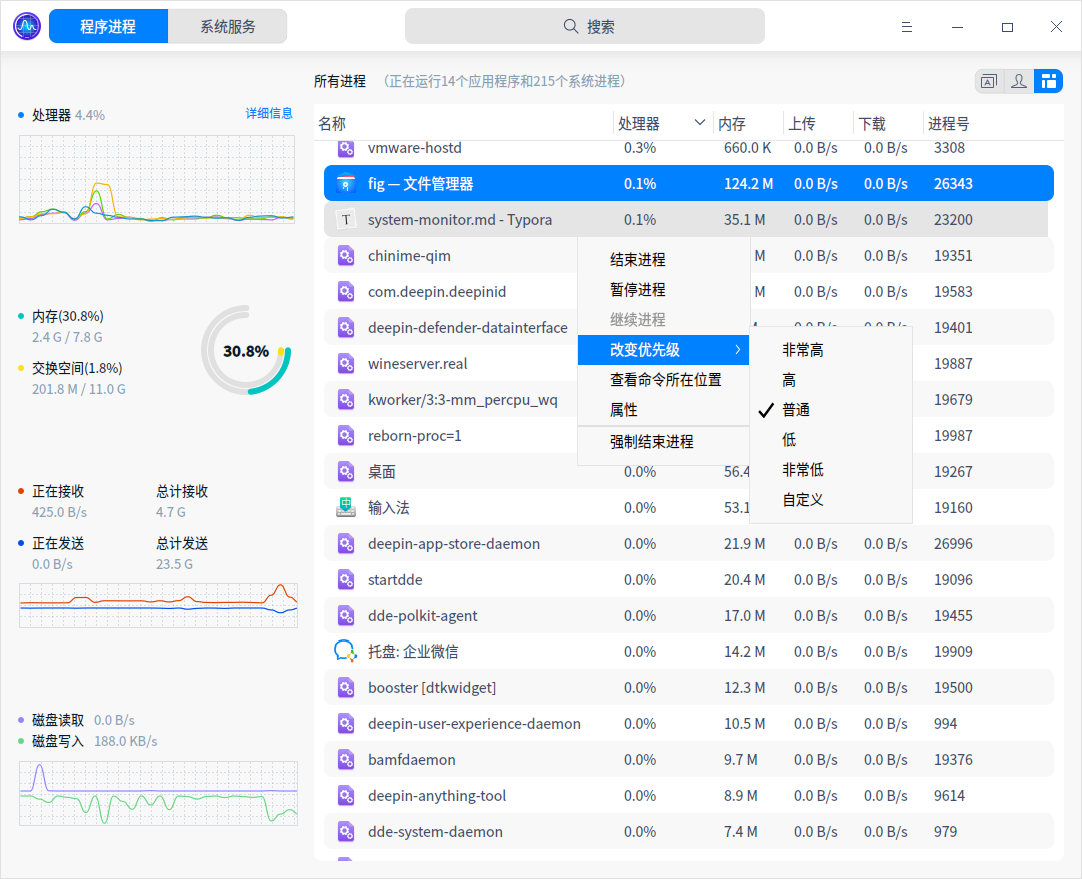Screen dimensions: 1082x879
Task: Click the wineserver.real process icon
Action: [x=346, y=364]
